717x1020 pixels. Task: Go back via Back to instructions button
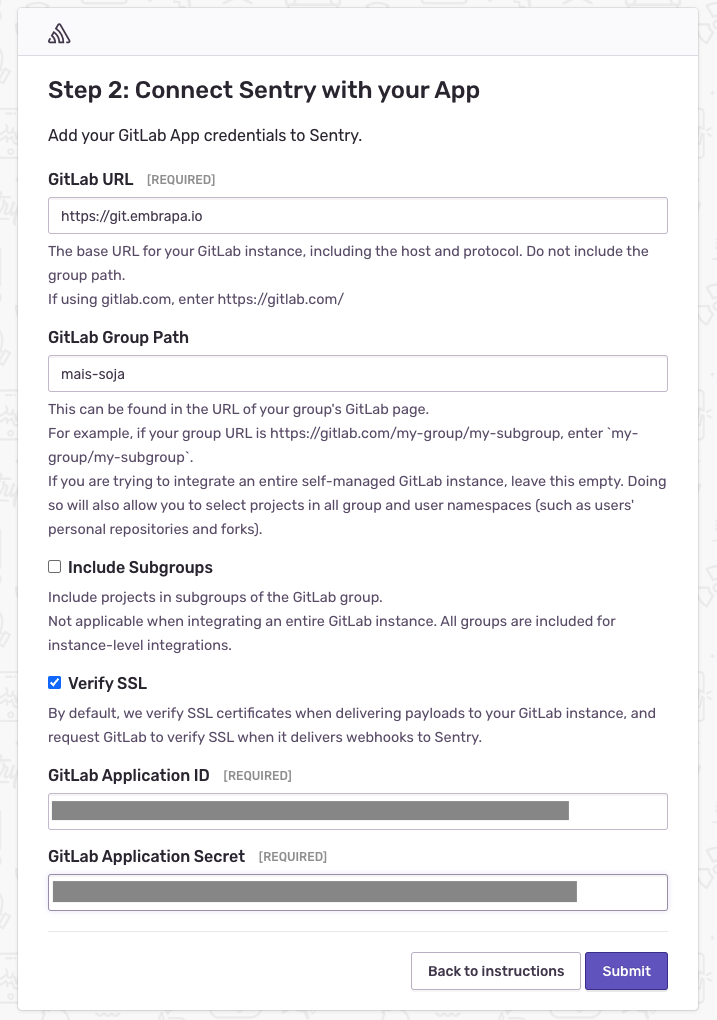point(496,971)
